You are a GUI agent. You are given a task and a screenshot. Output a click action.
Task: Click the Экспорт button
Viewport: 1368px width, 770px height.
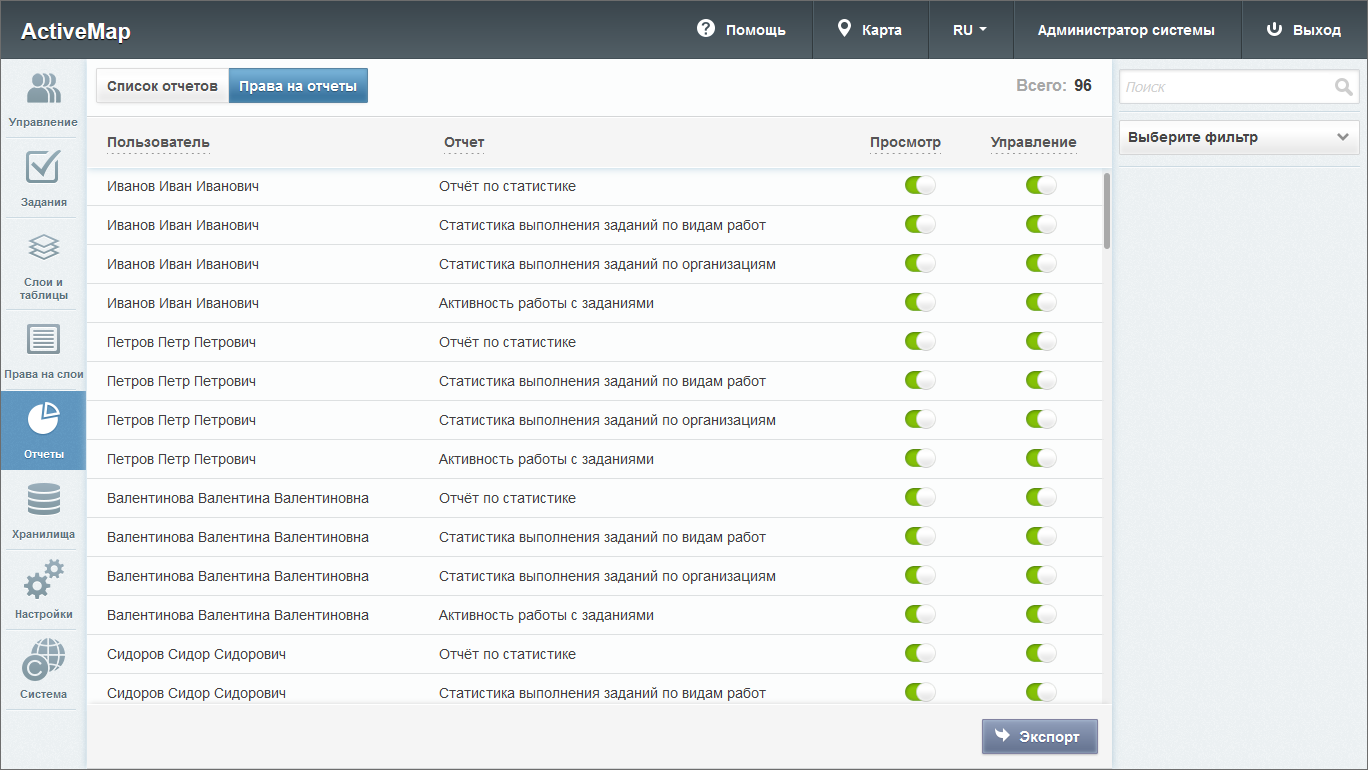pos(1039,737)
